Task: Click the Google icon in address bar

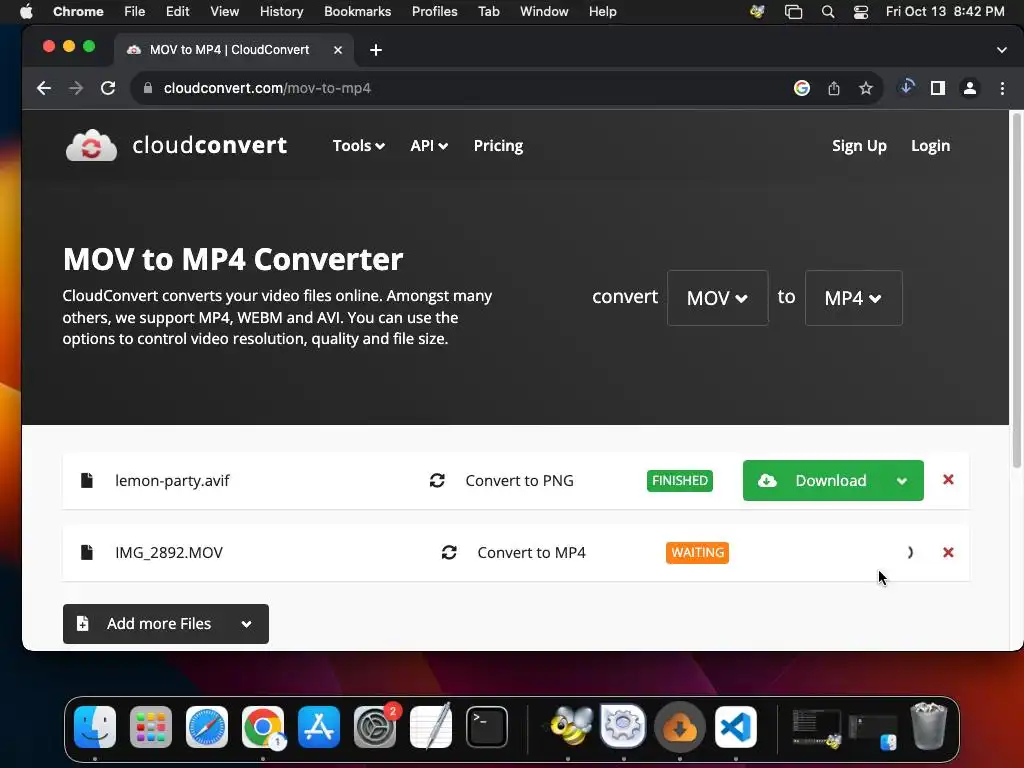Action: point(802,88)
